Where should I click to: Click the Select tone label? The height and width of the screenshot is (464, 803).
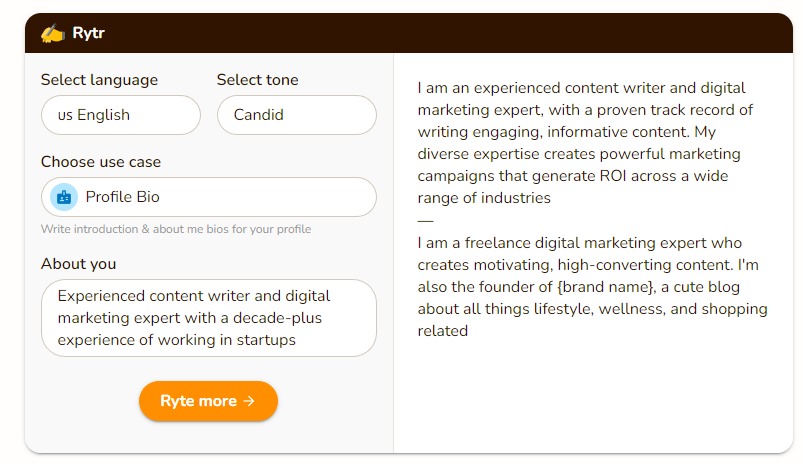(258, 80)
